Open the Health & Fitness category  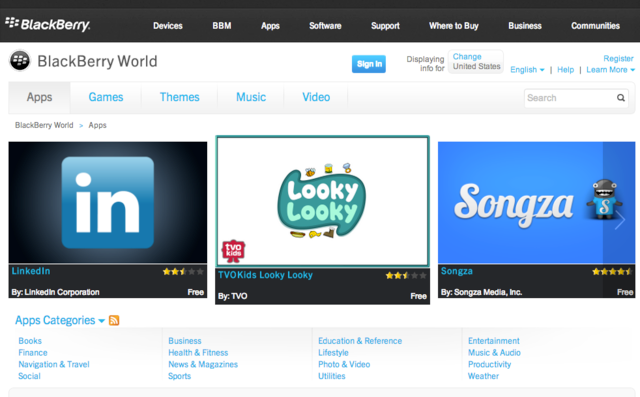198,353
